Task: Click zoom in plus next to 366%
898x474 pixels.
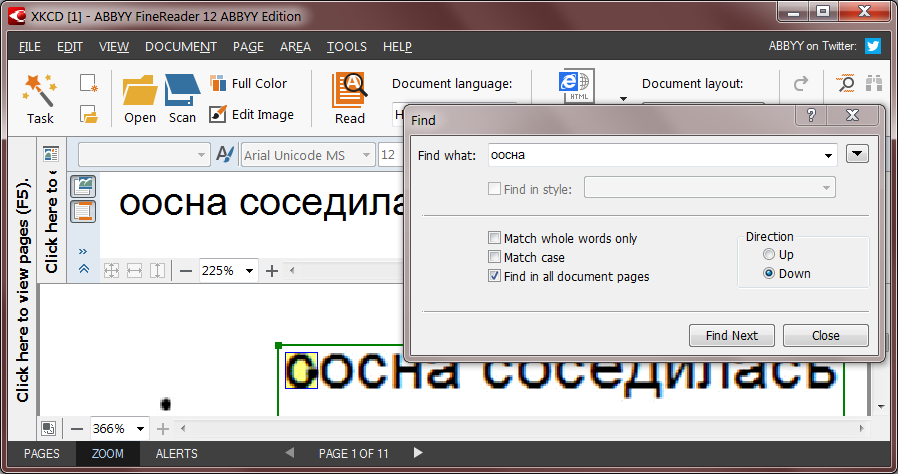Action: coord(163,429)
